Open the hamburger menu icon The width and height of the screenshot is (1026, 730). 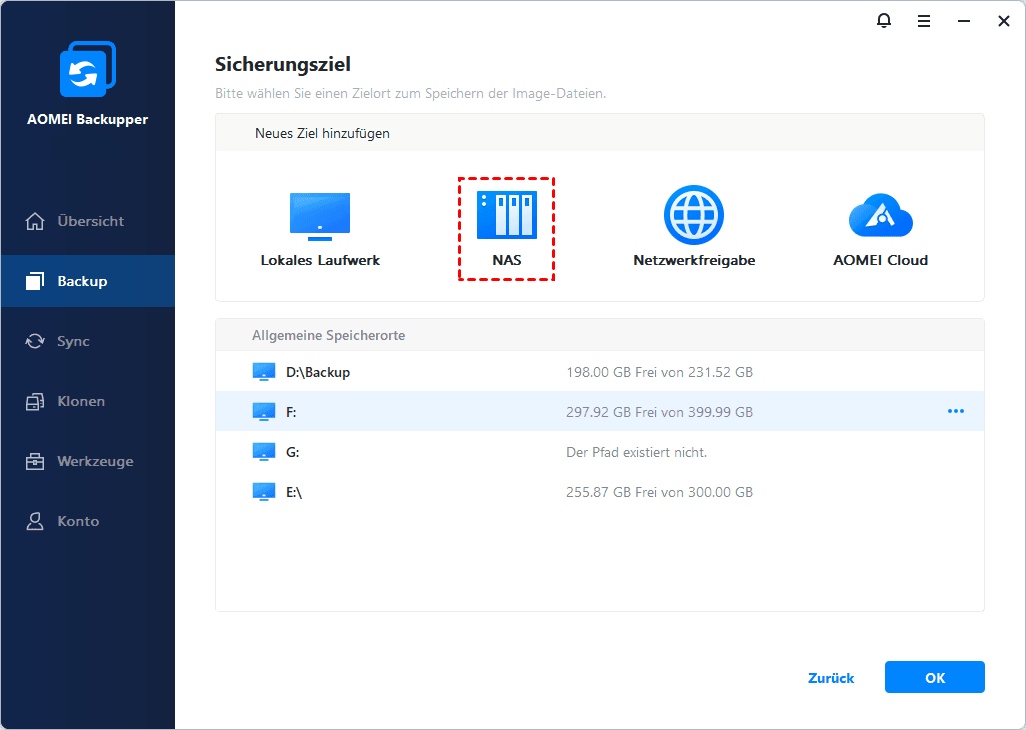click(x=924, y=22)
